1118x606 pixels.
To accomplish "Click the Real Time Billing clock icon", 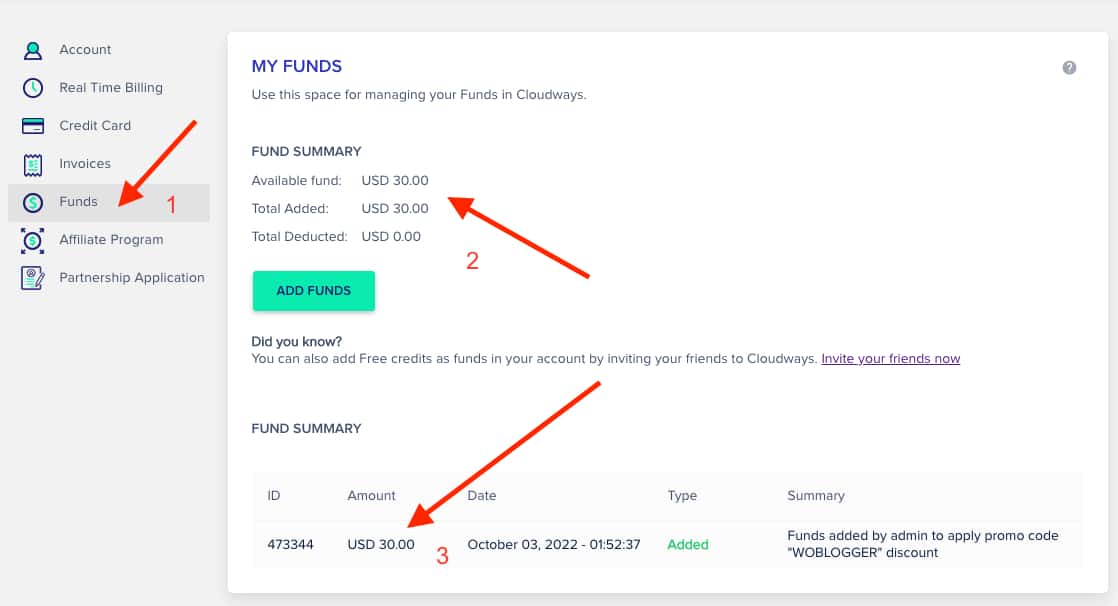I will 33,88.
